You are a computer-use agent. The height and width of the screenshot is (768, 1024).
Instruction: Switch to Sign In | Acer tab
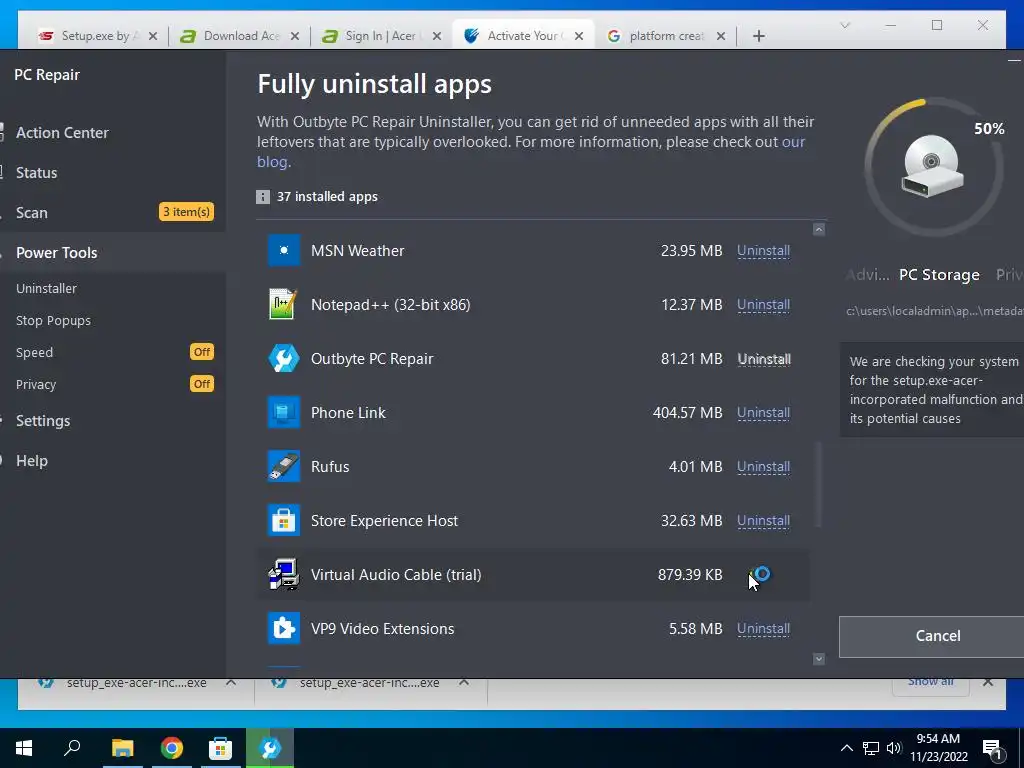[381, 36]
